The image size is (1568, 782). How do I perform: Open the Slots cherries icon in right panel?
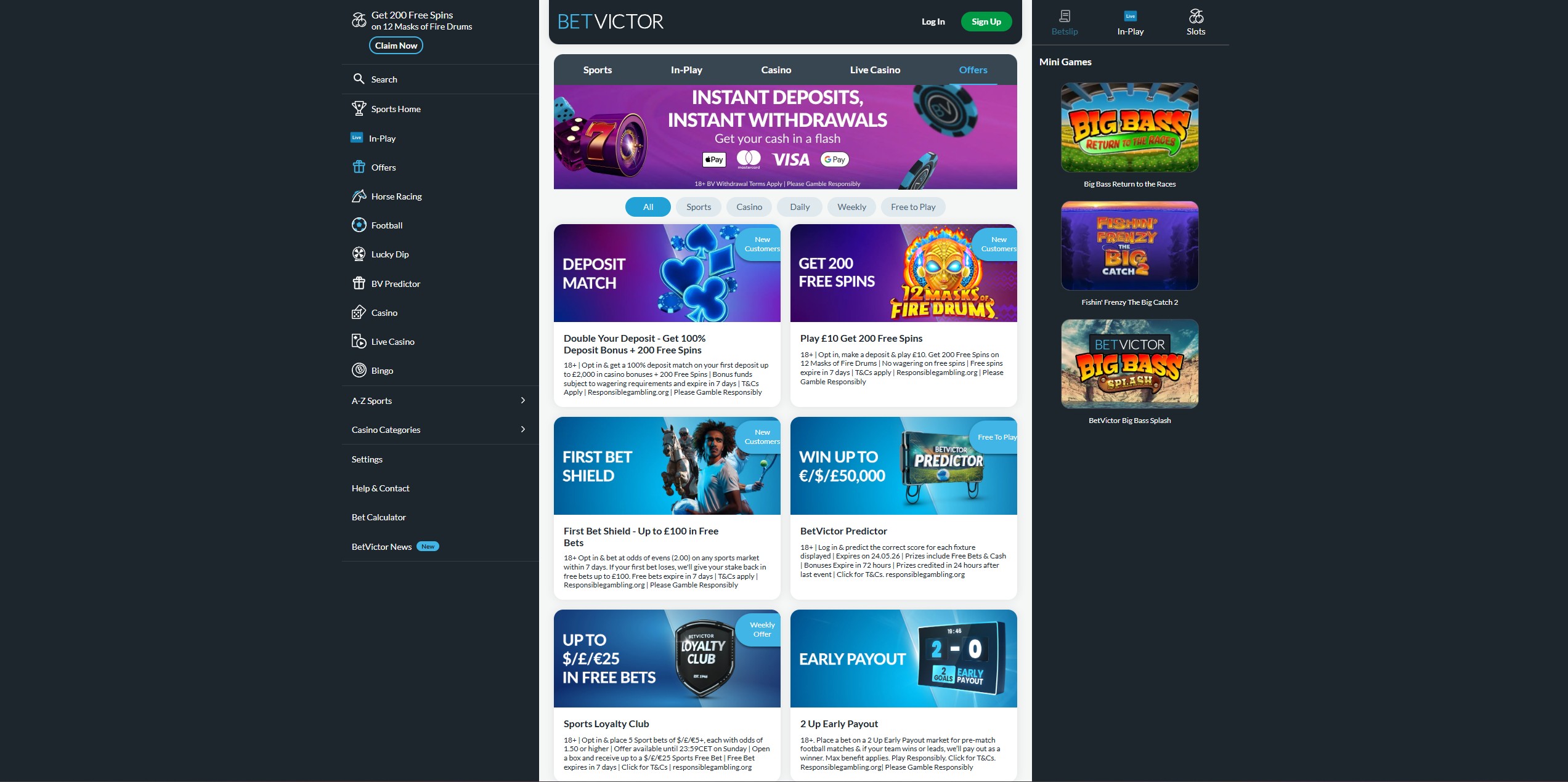pos(1196,16)
